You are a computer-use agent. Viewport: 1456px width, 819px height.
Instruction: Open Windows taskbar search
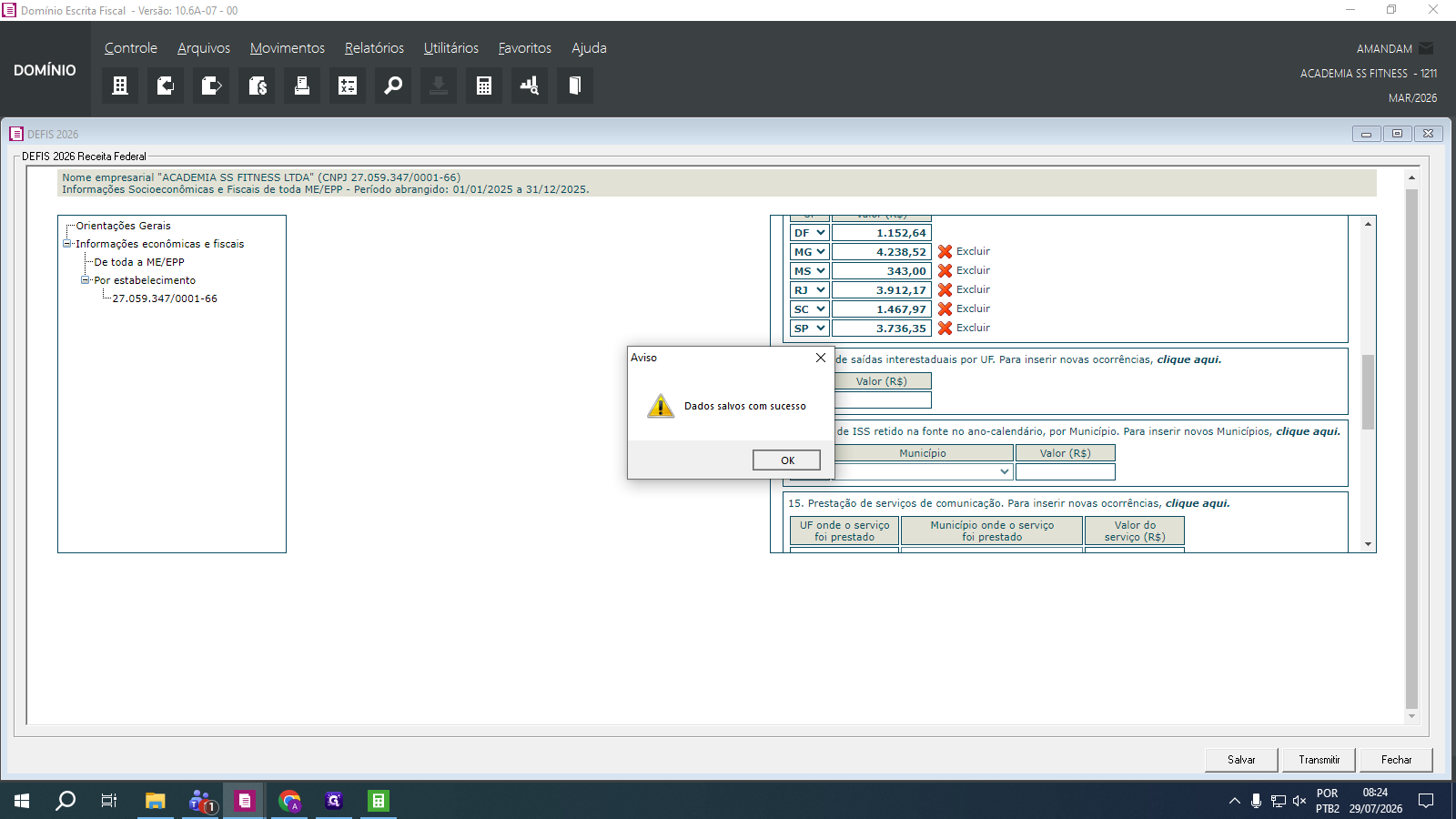66,801
